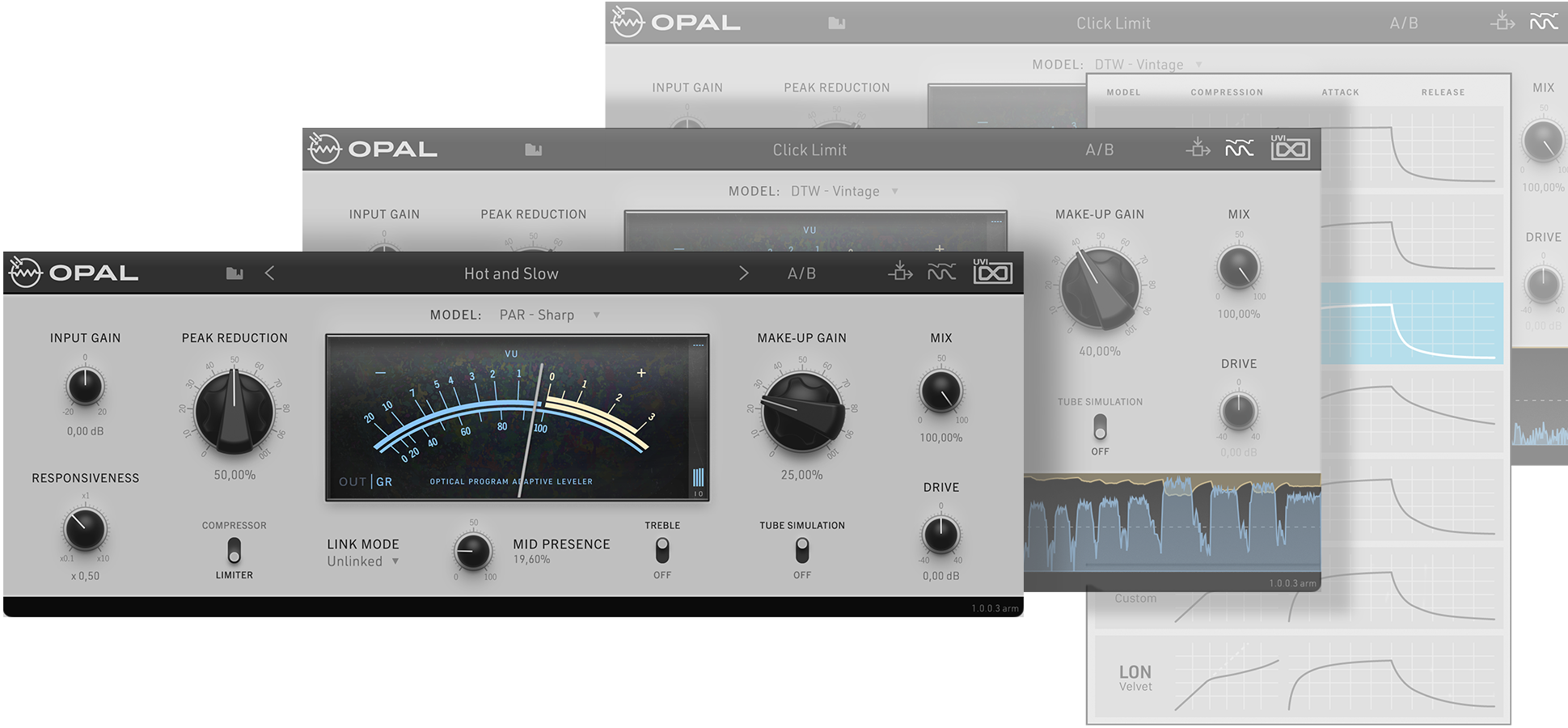Click Mix knob in middle window
The height and width of the screenshot is (728, 1568).
point(1239,268)
